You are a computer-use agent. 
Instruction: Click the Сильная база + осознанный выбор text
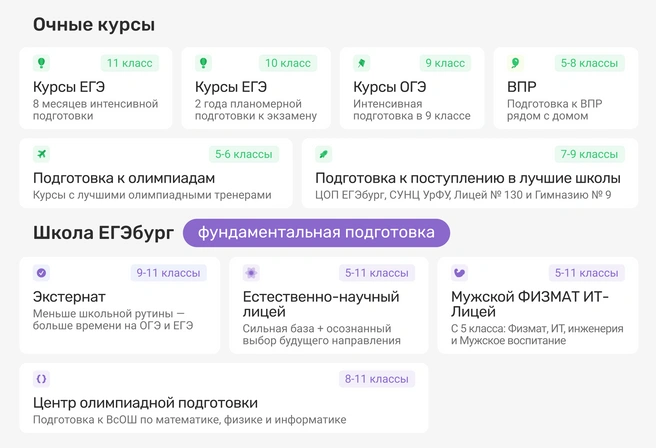click(321, 335)
